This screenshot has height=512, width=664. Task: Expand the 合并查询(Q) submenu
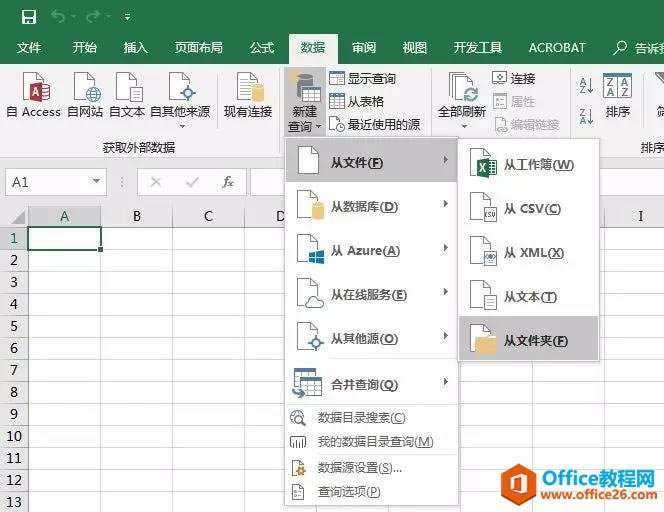tap(371, 383)
